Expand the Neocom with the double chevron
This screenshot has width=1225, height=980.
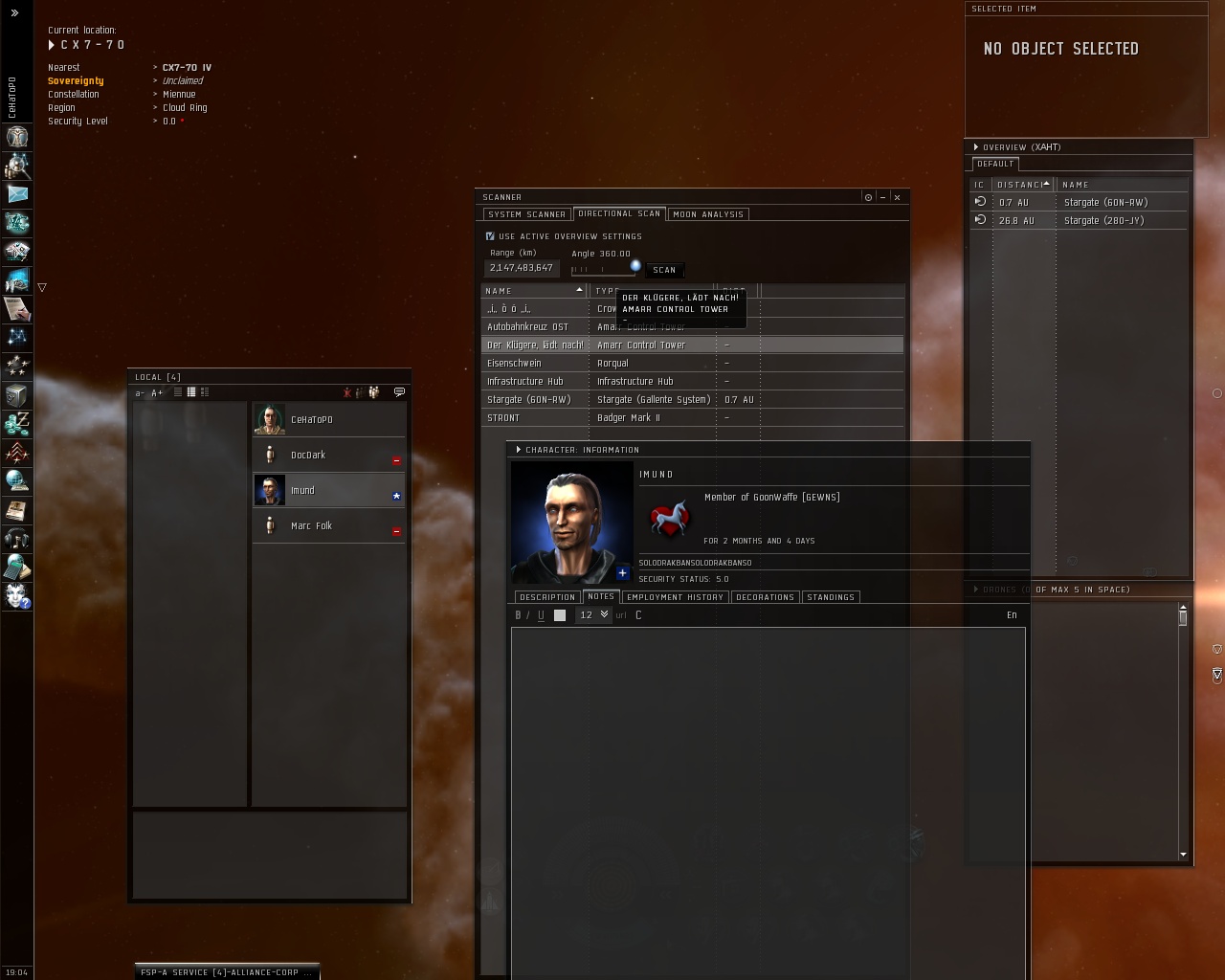14,12
